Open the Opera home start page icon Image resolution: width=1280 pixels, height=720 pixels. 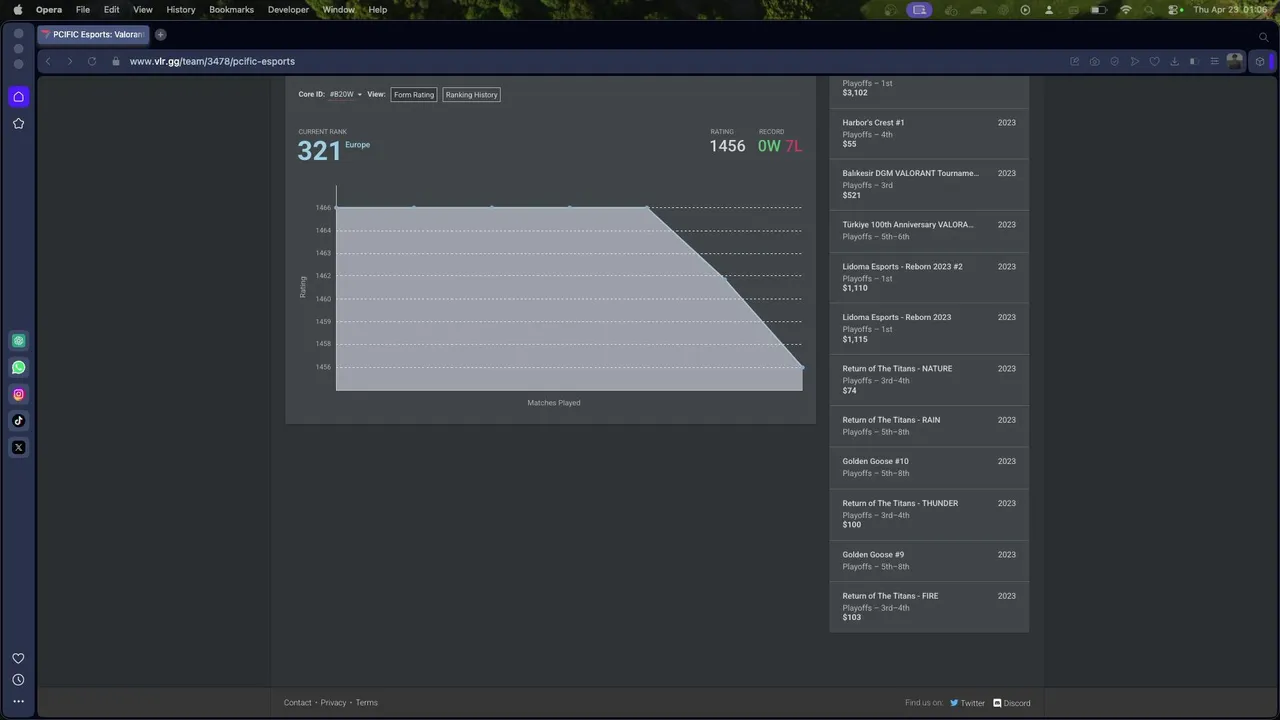click(x=18, y=97)
